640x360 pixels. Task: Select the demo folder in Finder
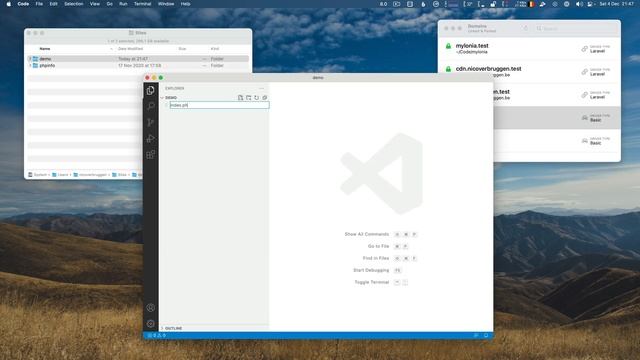pos(138,59)
